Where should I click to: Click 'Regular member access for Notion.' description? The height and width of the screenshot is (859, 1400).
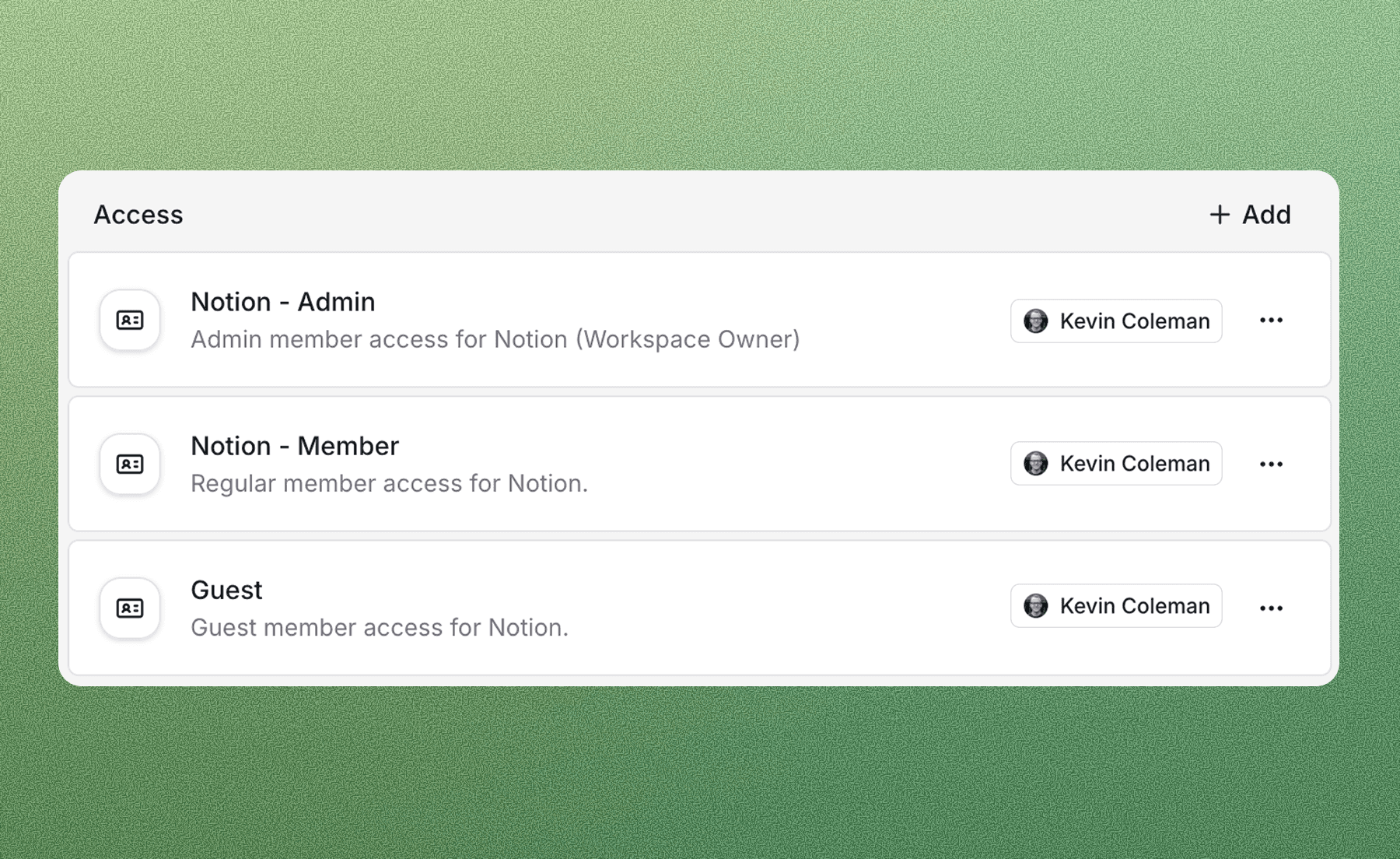389,483
